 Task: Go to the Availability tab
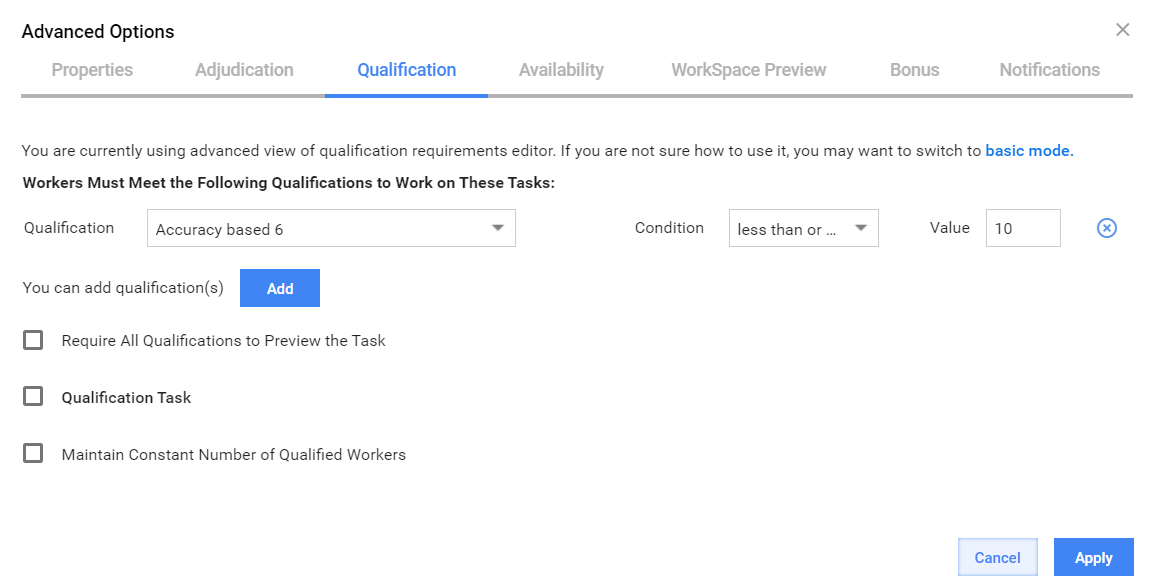561,70
